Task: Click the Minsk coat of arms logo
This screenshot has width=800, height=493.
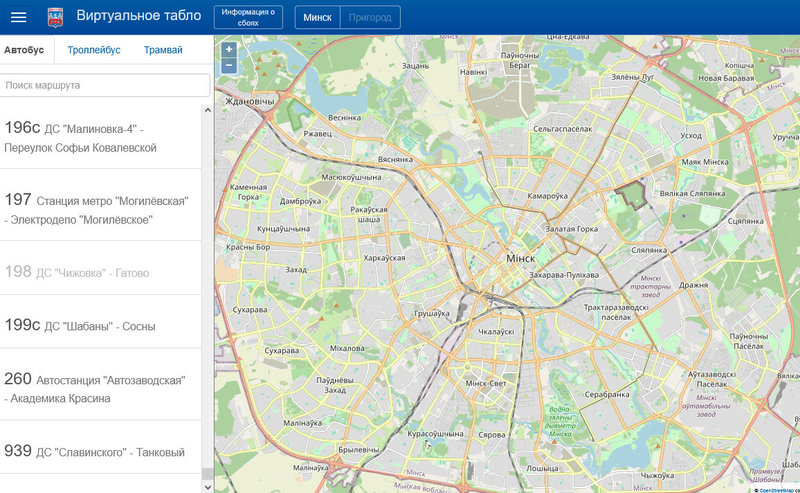Action: click(54, 17)
